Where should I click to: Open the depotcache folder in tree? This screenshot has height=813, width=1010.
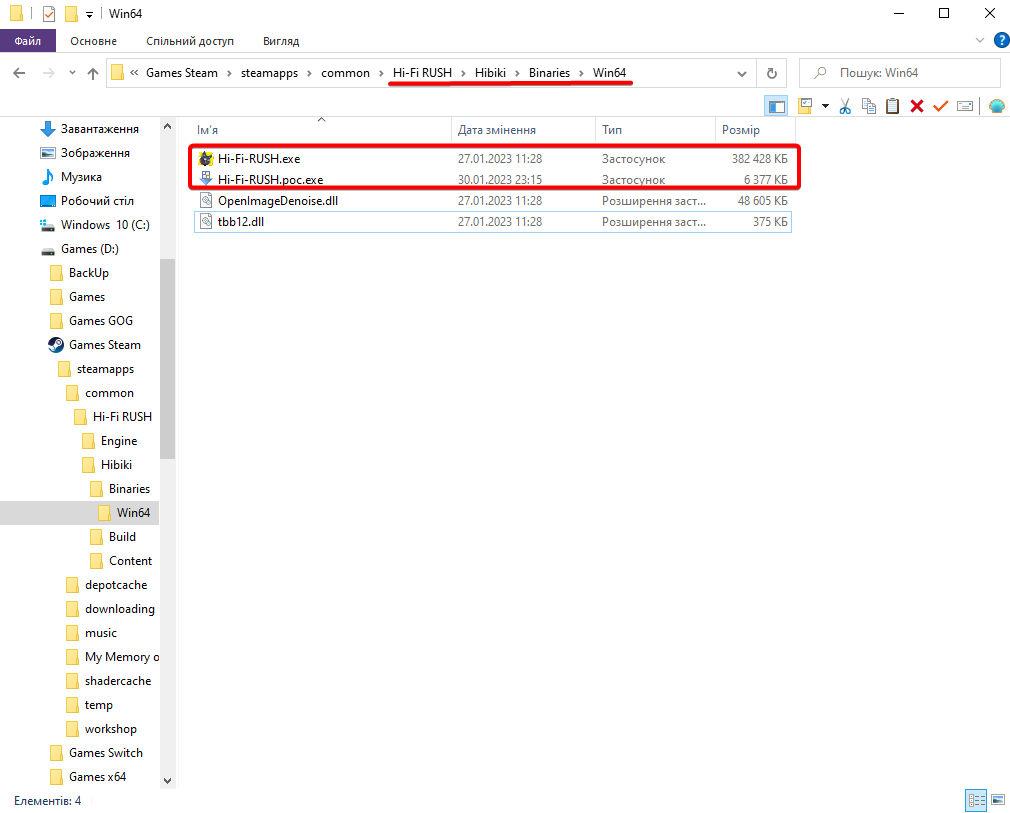tap(107, 585)
